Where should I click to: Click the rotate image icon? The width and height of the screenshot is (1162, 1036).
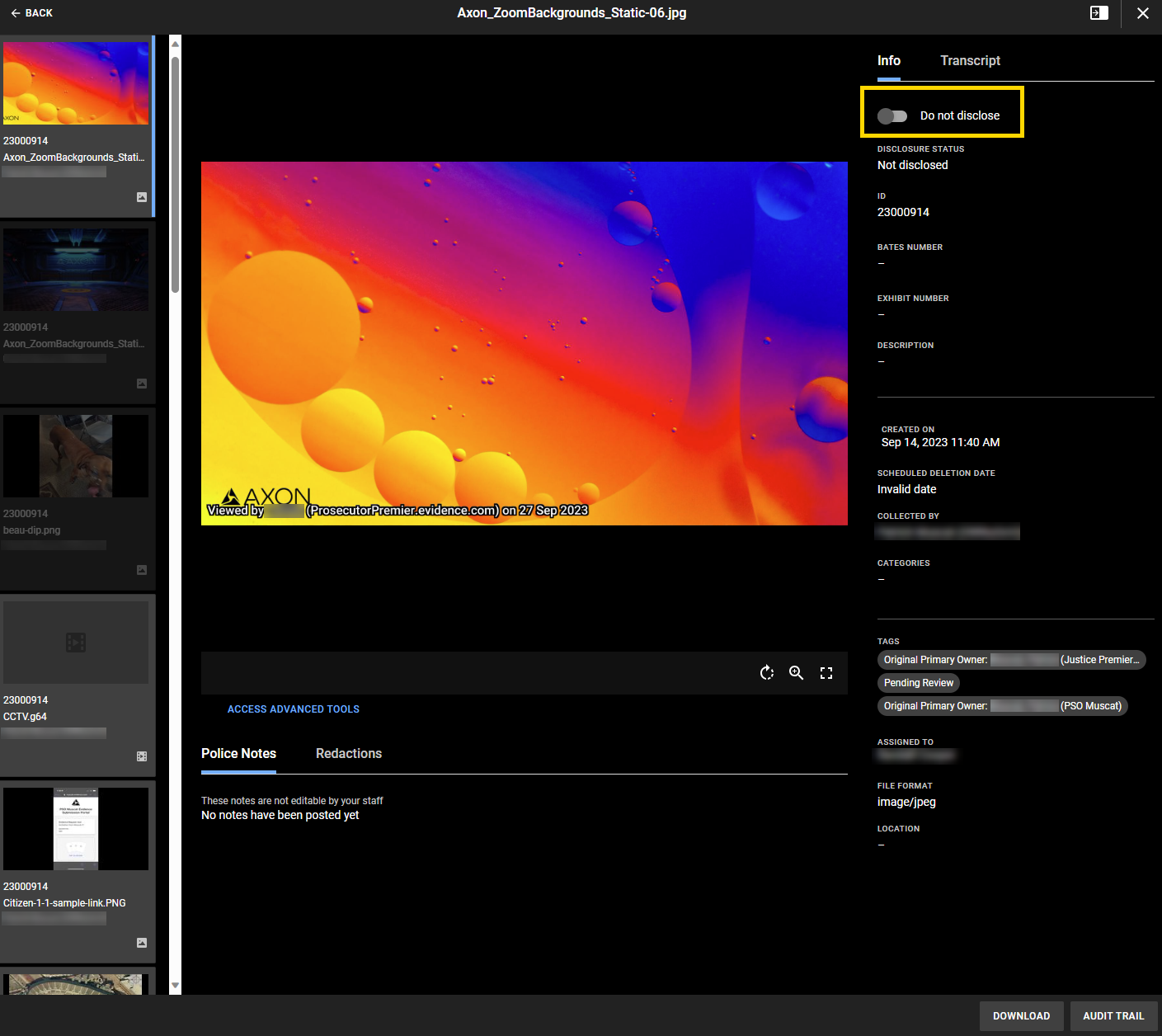[x=767, y=673]
